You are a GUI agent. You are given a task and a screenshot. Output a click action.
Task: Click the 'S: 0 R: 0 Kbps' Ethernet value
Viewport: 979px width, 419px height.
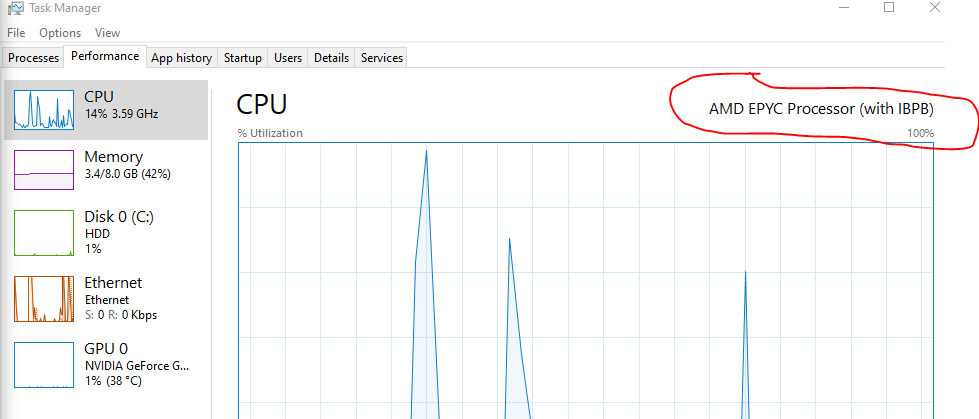pyautogui.click(x=121, y=315)
